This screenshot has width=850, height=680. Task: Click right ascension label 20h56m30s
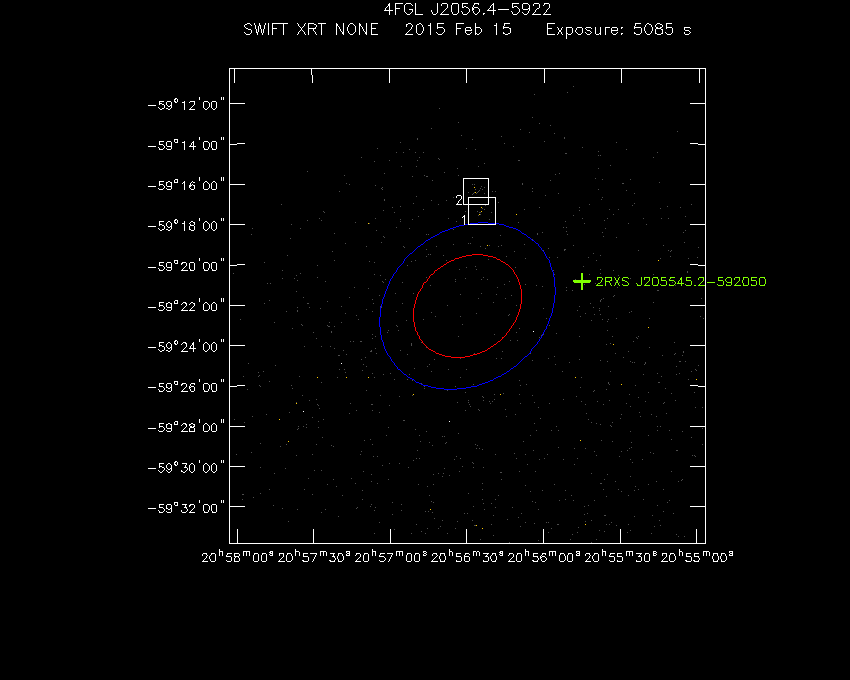click(x=467, y=557)
